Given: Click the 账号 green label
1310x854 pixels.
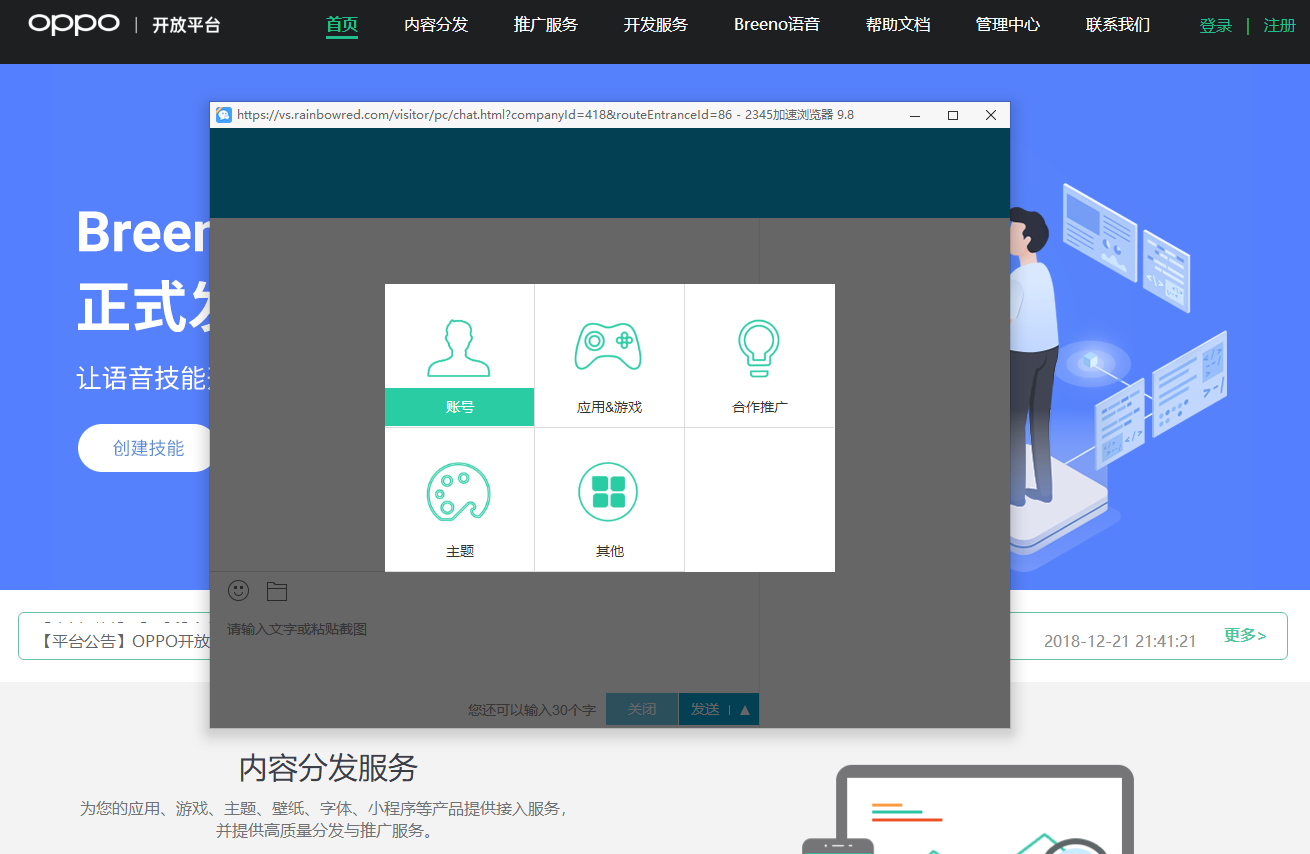Looking at the screenshot, I should point(460,407).
